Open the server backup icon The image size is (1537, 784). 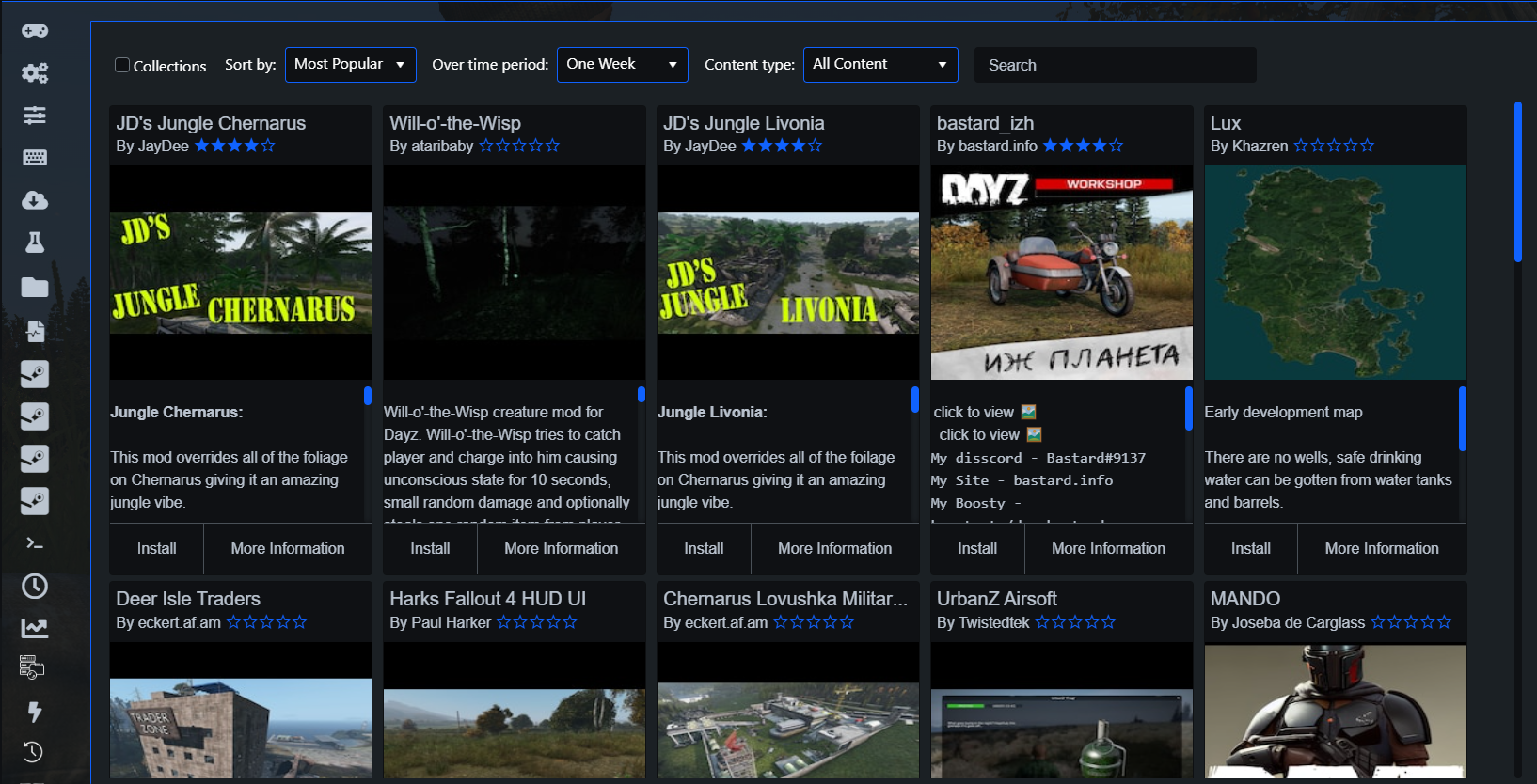32,667
